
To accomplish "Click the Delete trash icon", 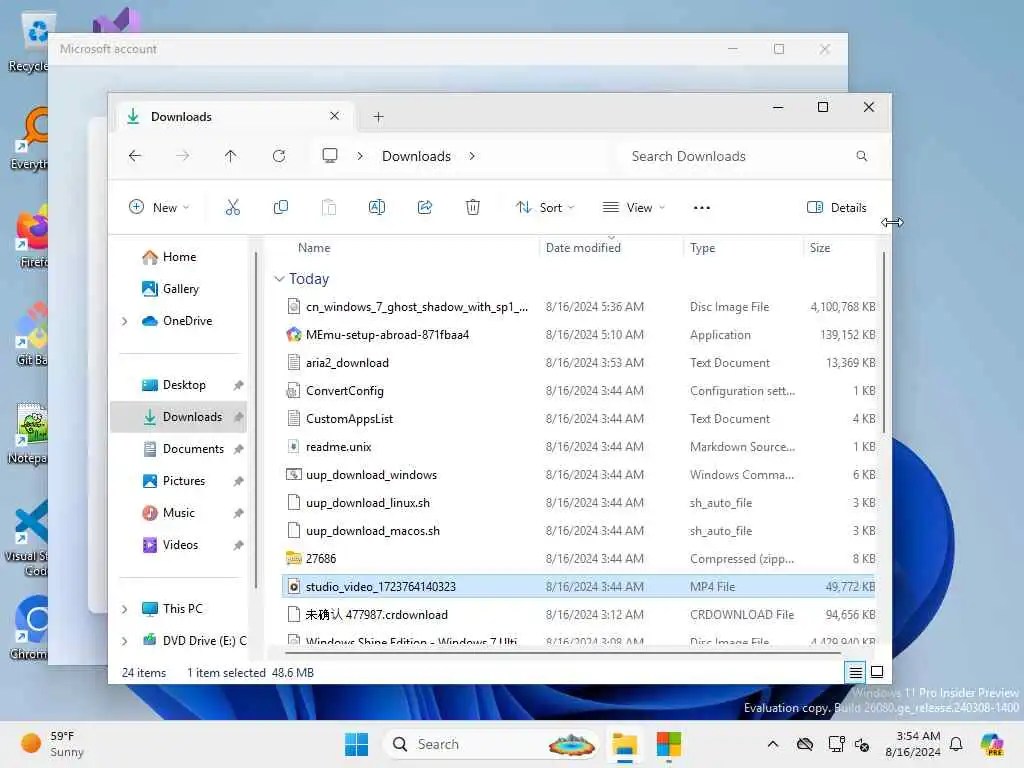I will pos(473,208).
